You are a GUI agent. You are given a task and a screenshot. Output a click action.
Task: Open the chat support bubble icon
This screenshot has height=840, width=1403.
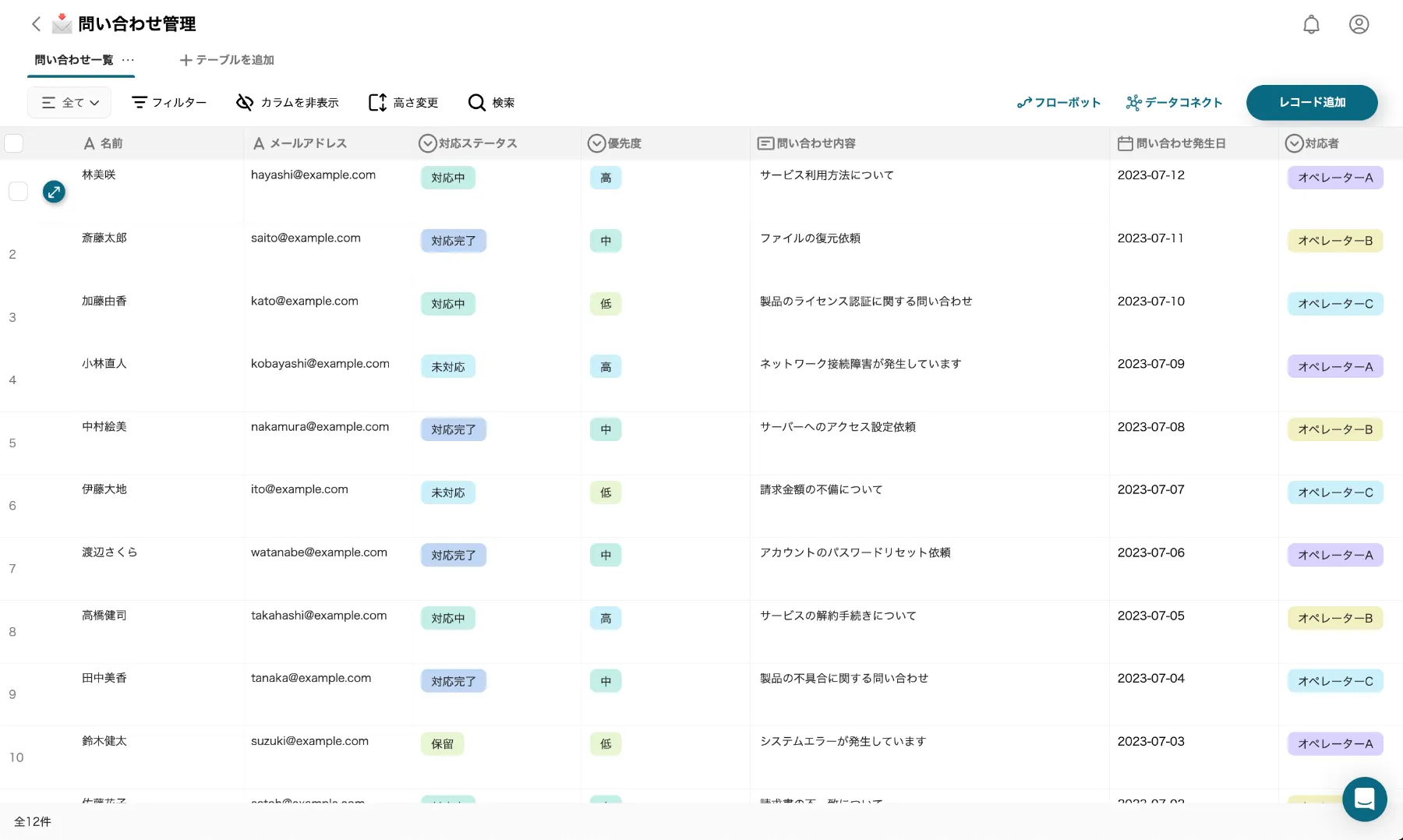tap(1364, 799)
